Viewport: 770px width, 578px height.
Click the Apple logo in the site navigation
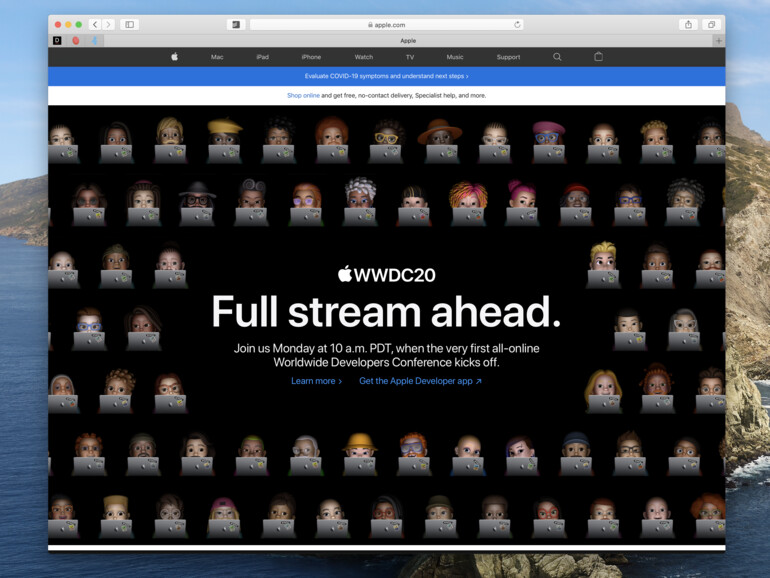174,57
